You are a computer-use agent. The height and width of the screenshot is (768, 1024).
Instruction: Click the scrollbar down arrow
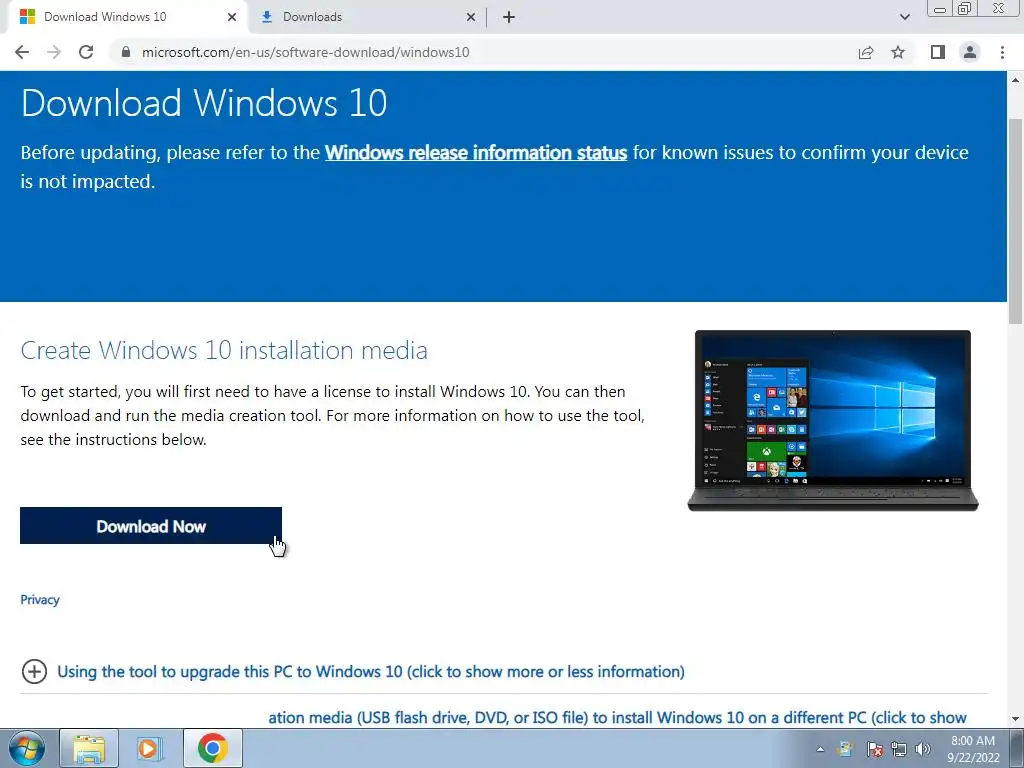[x=1015, y=719]
